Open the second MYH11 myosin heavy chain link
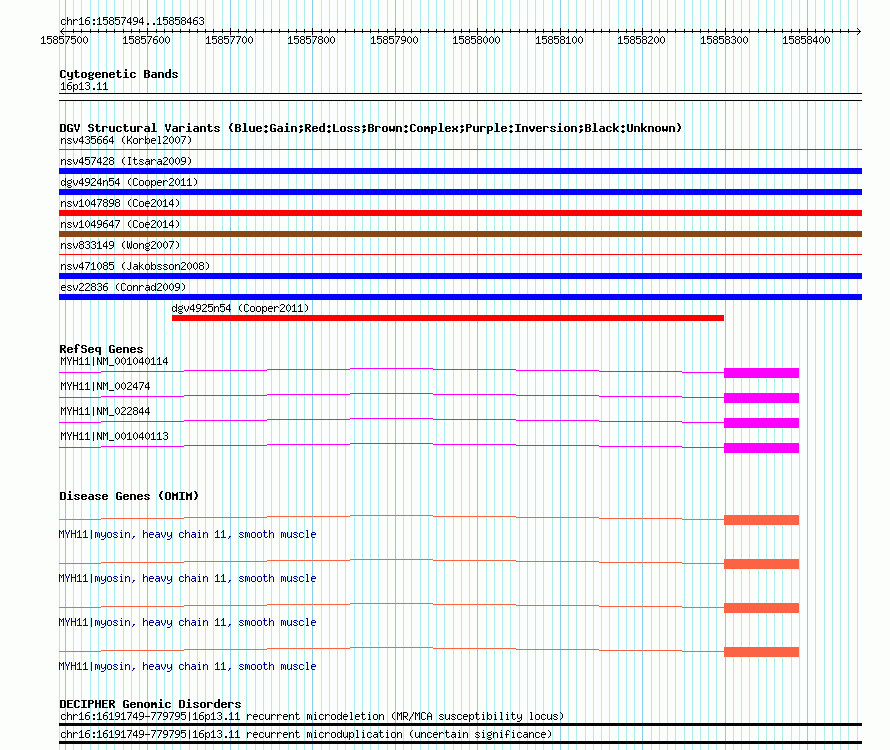 (187, 579)
